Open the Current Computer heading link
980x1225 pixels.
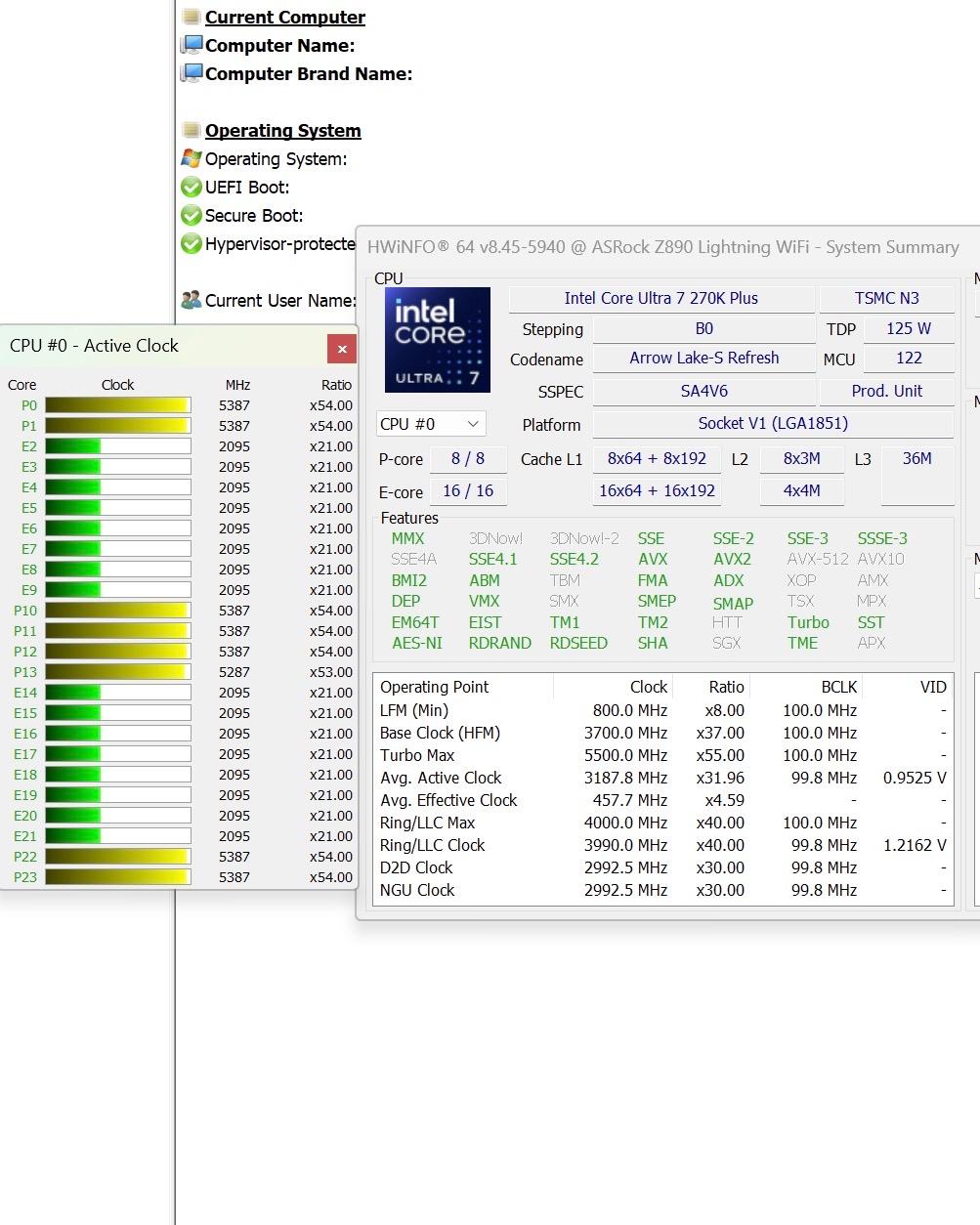click(x=284, y=18)
